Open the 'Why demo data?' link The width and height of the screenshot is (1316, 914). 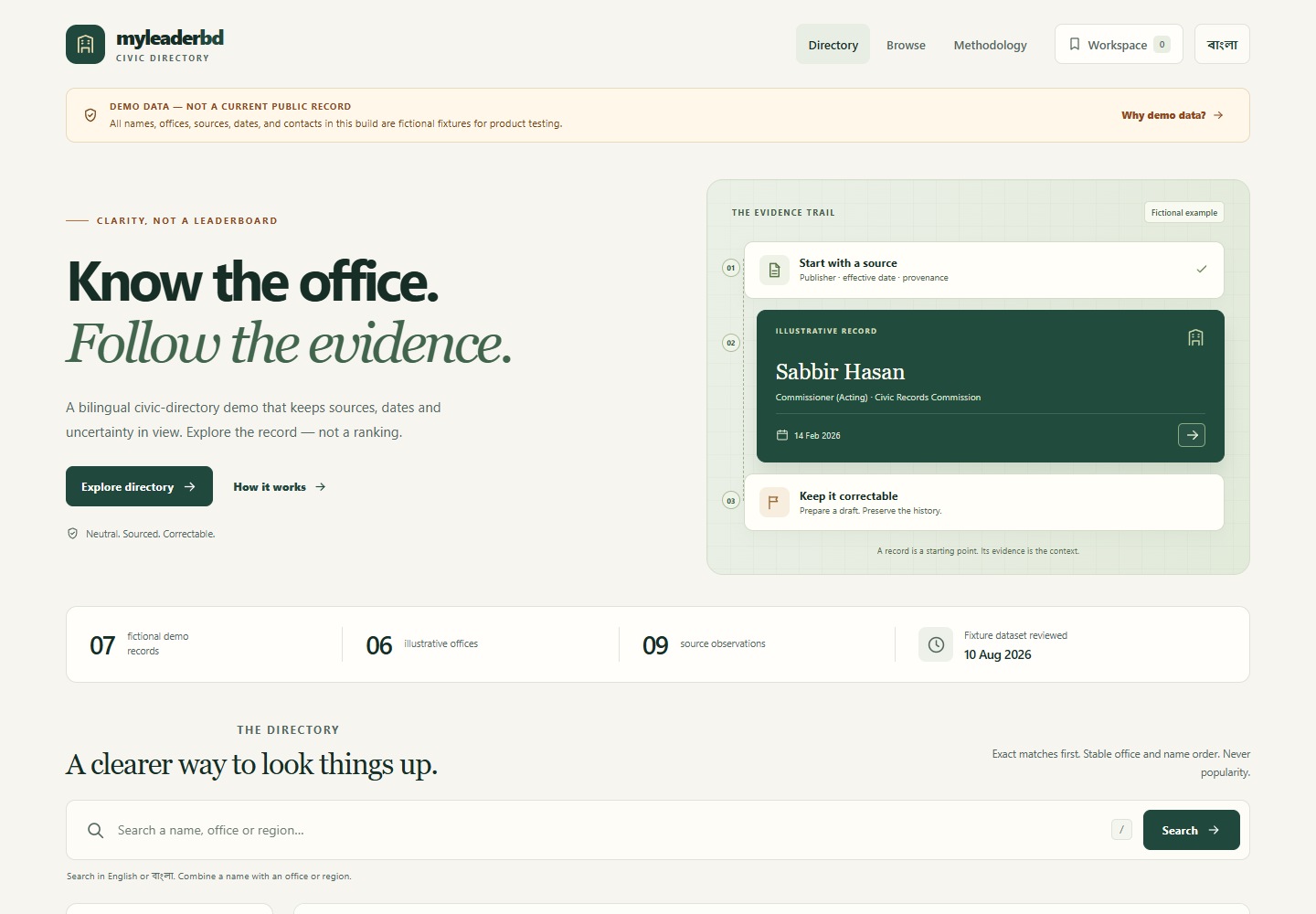pos(1173,115)
